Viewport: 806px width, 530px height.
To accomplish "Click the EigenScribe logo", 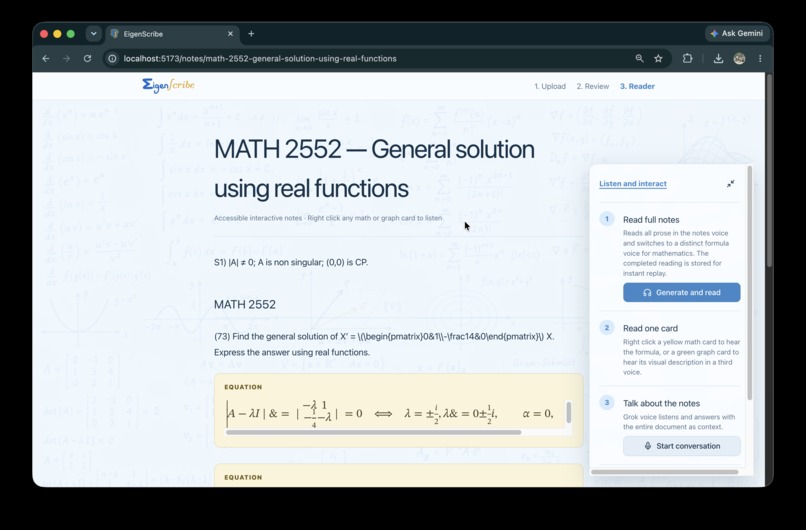I will (168, 85).
